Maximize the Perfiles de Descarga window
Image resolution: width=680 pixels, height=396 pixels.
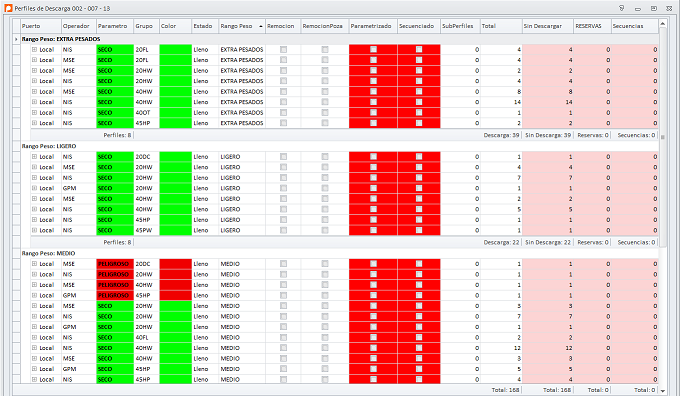[654, 8]
